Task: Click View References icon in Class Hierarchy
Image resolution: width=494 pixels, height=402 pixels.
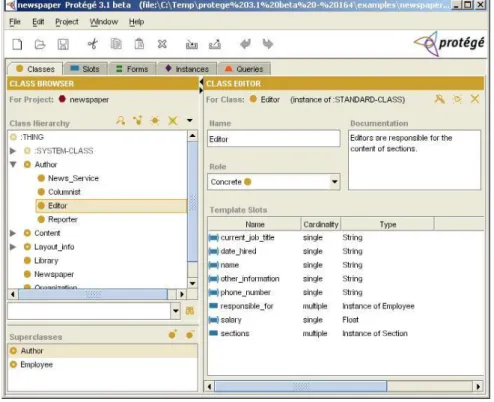Action: coord(138,120)
